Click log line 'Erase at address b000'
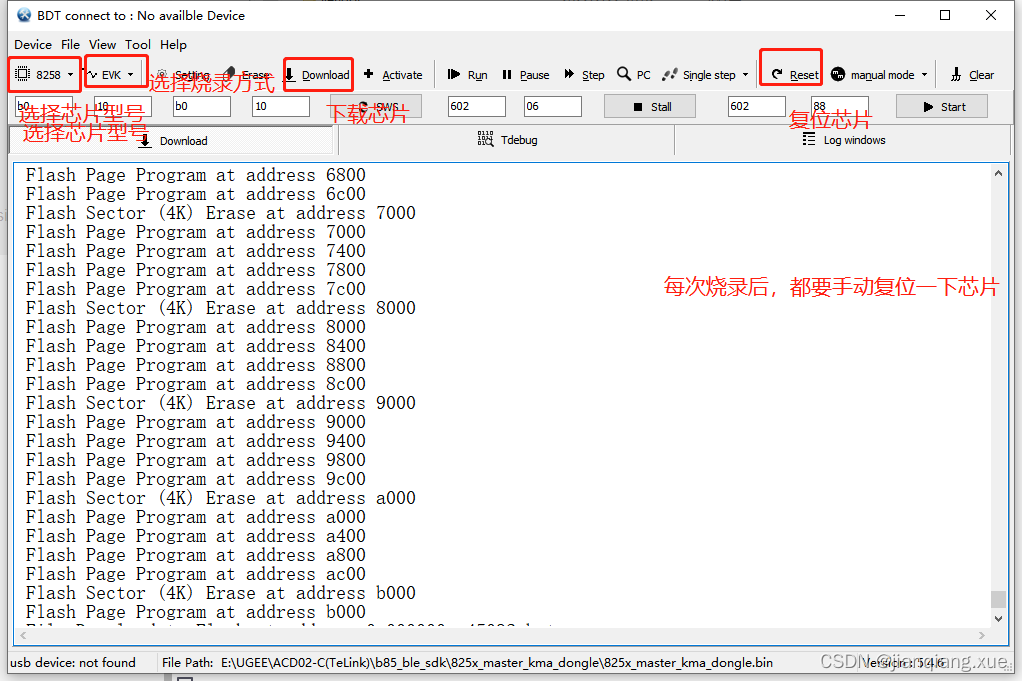 (220, 594)
